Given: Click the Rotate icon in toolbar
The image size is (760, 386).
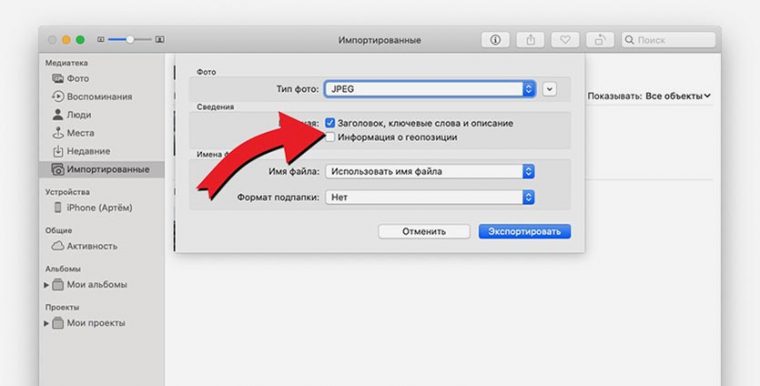Looking at the screenshot, I should pos(600,40).
